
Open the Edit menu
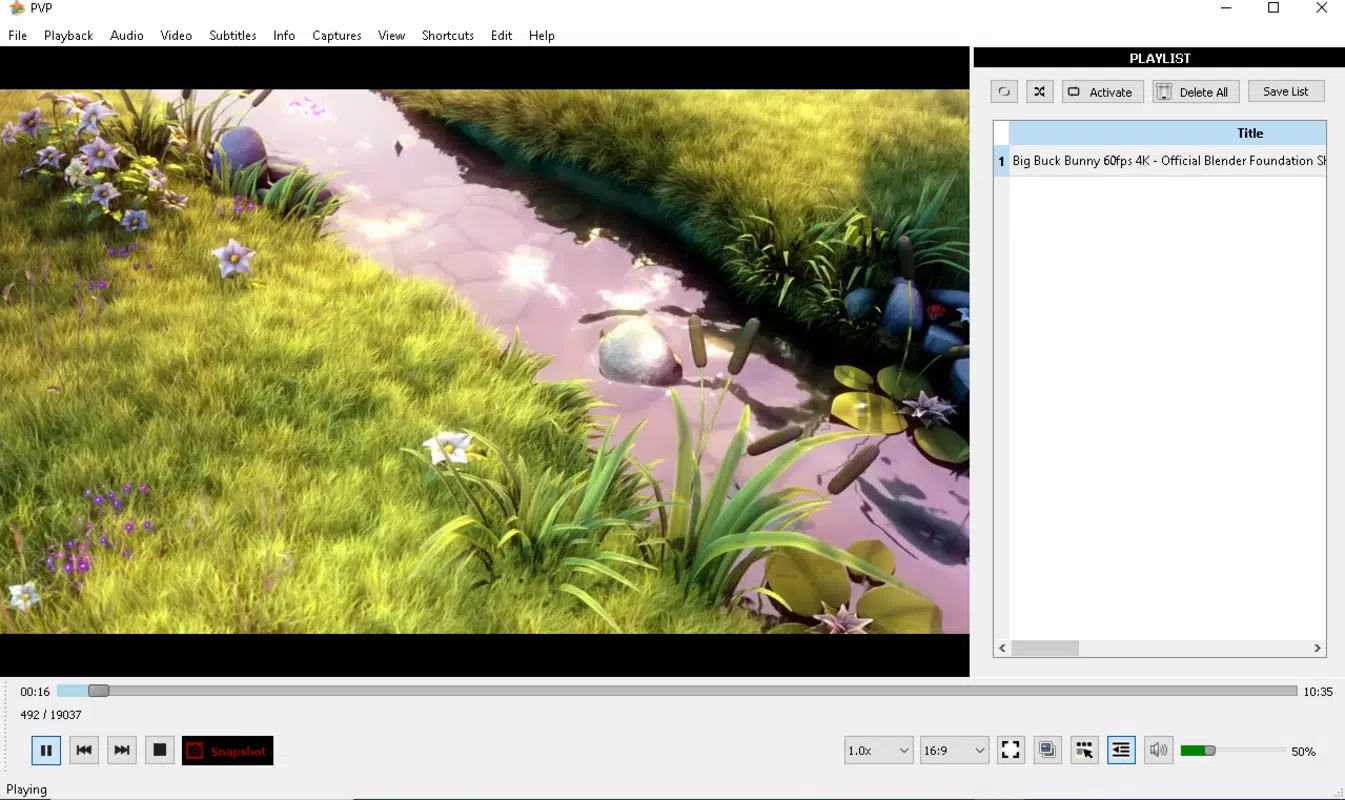[502, 35]
